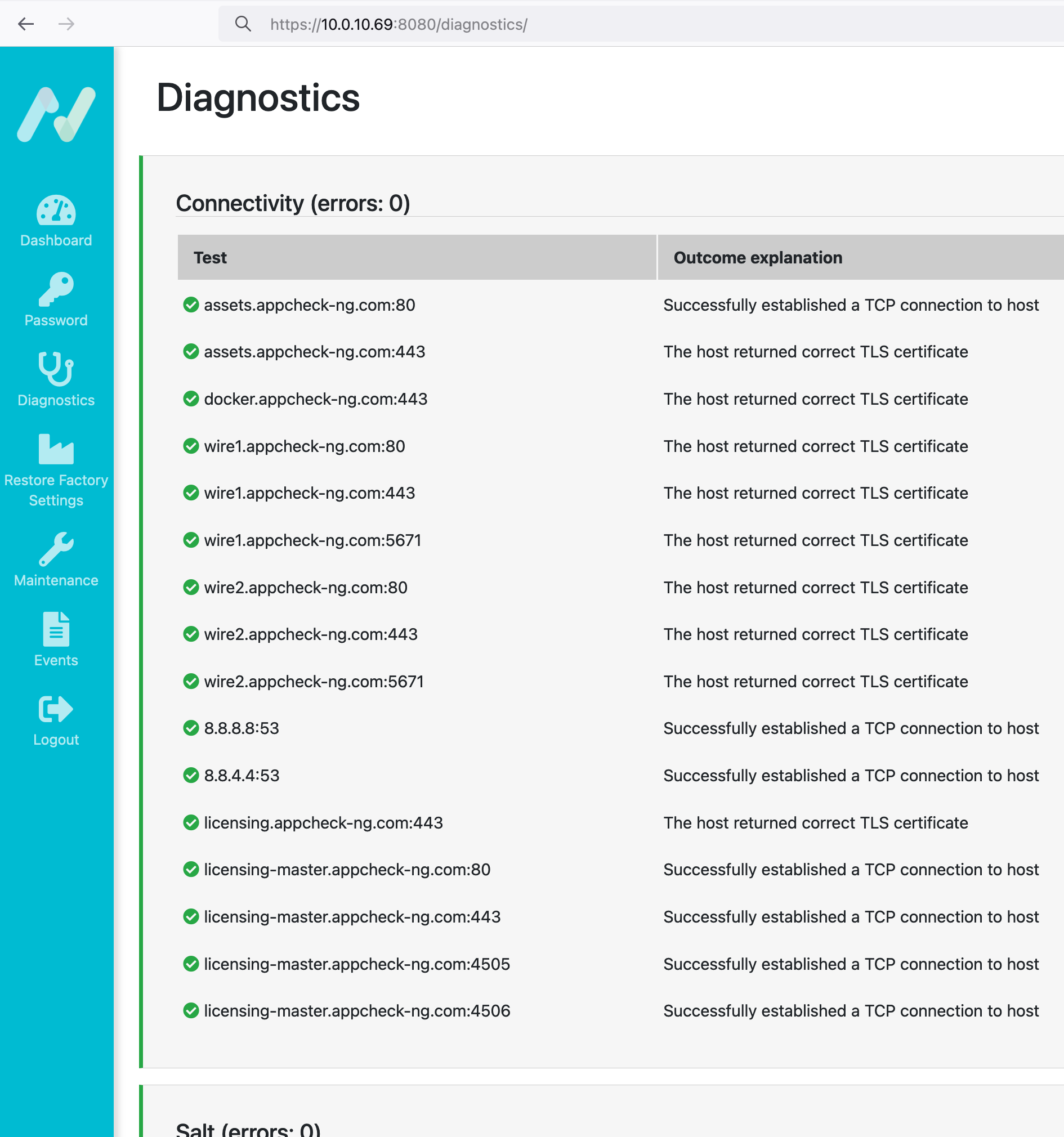1064x1137 pixels.
Task: Click green check for docker.appcheck-ng.com:443
Action: 191,399
